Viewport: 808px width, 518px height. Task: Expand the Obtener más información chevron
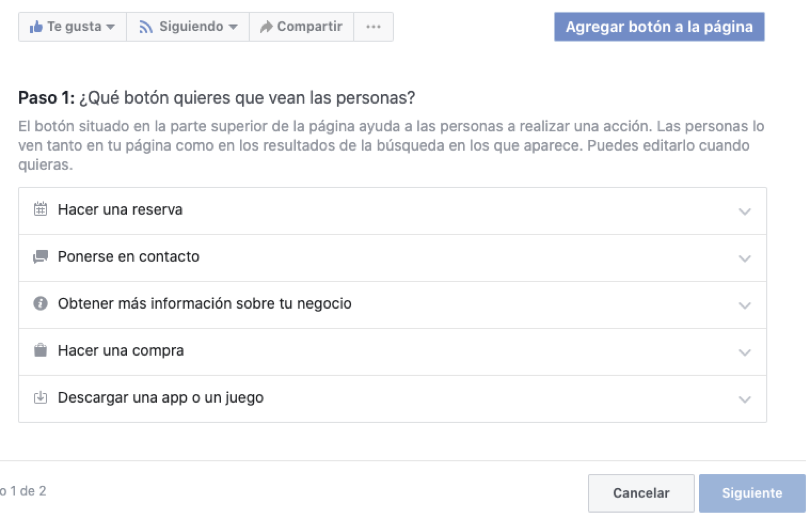pos(744,306)
